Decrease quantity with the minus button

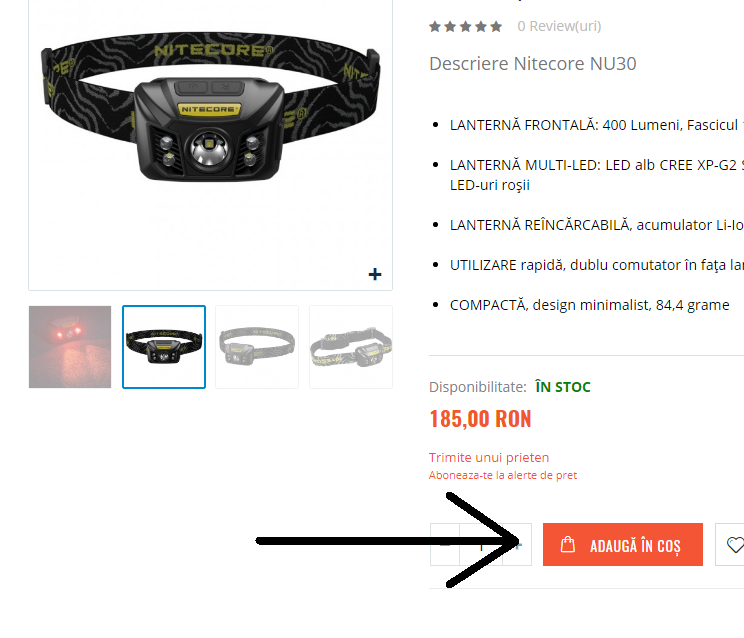[445, 545]
